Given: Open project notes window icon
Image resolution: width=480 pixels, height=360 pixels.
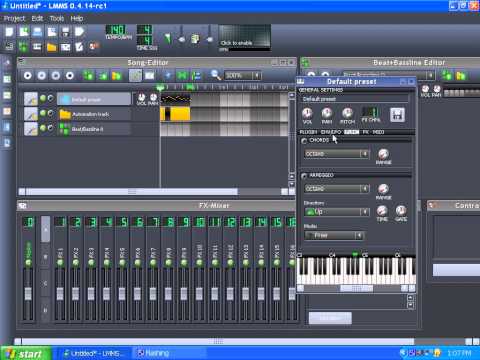Looking at the screenshot, I should 80,47.
